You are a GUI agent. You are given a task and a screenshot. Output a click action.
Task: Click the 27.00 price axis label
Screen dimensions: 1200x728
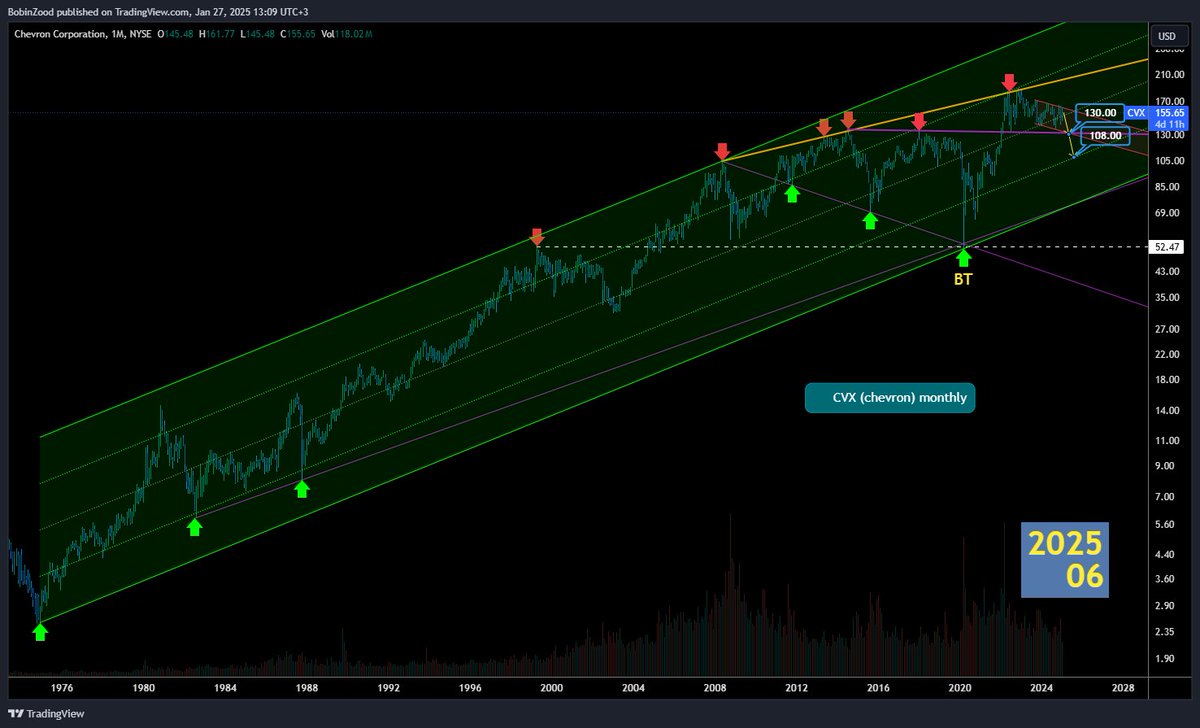click(x=1167, y=329)
